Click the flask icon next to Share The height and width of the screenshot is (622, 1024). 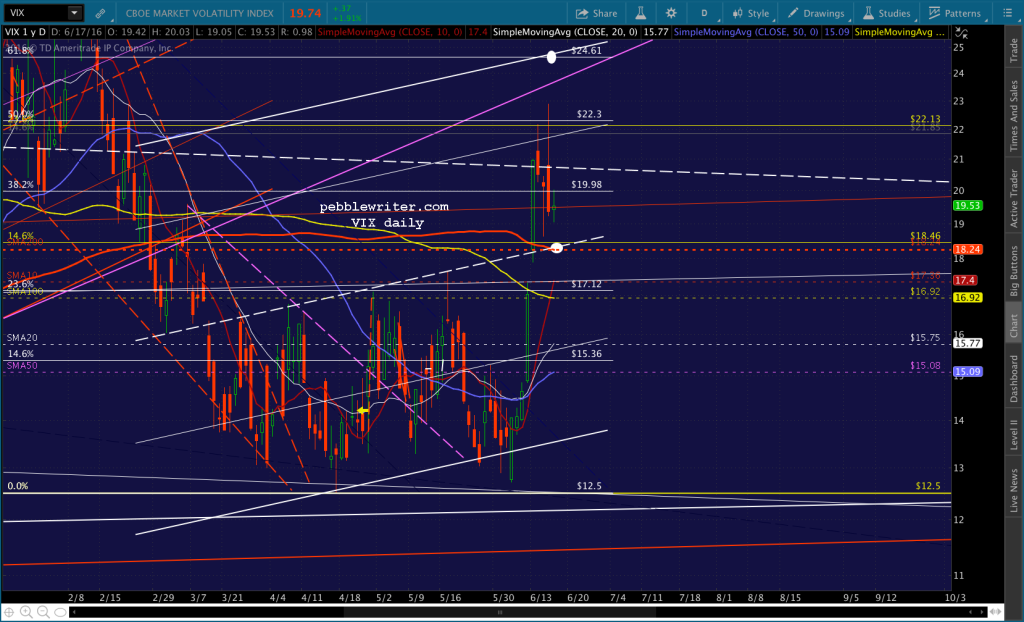(x=640, y=13)
